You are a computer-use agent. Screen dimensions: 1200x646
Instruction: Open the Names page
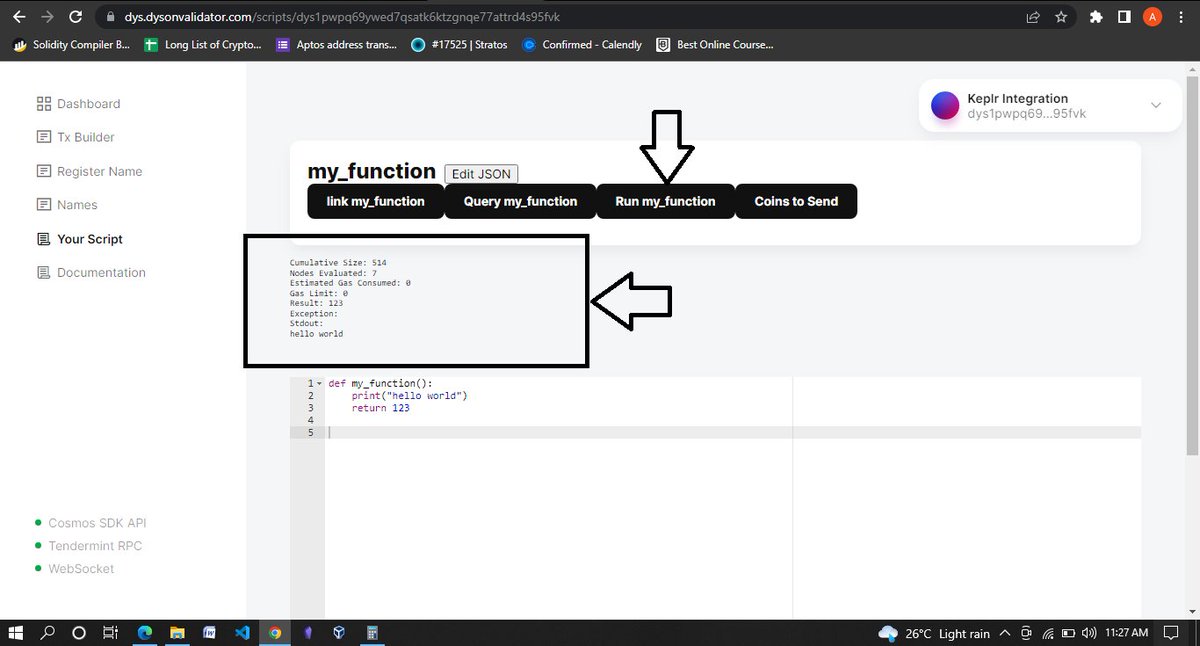(67, 205)
